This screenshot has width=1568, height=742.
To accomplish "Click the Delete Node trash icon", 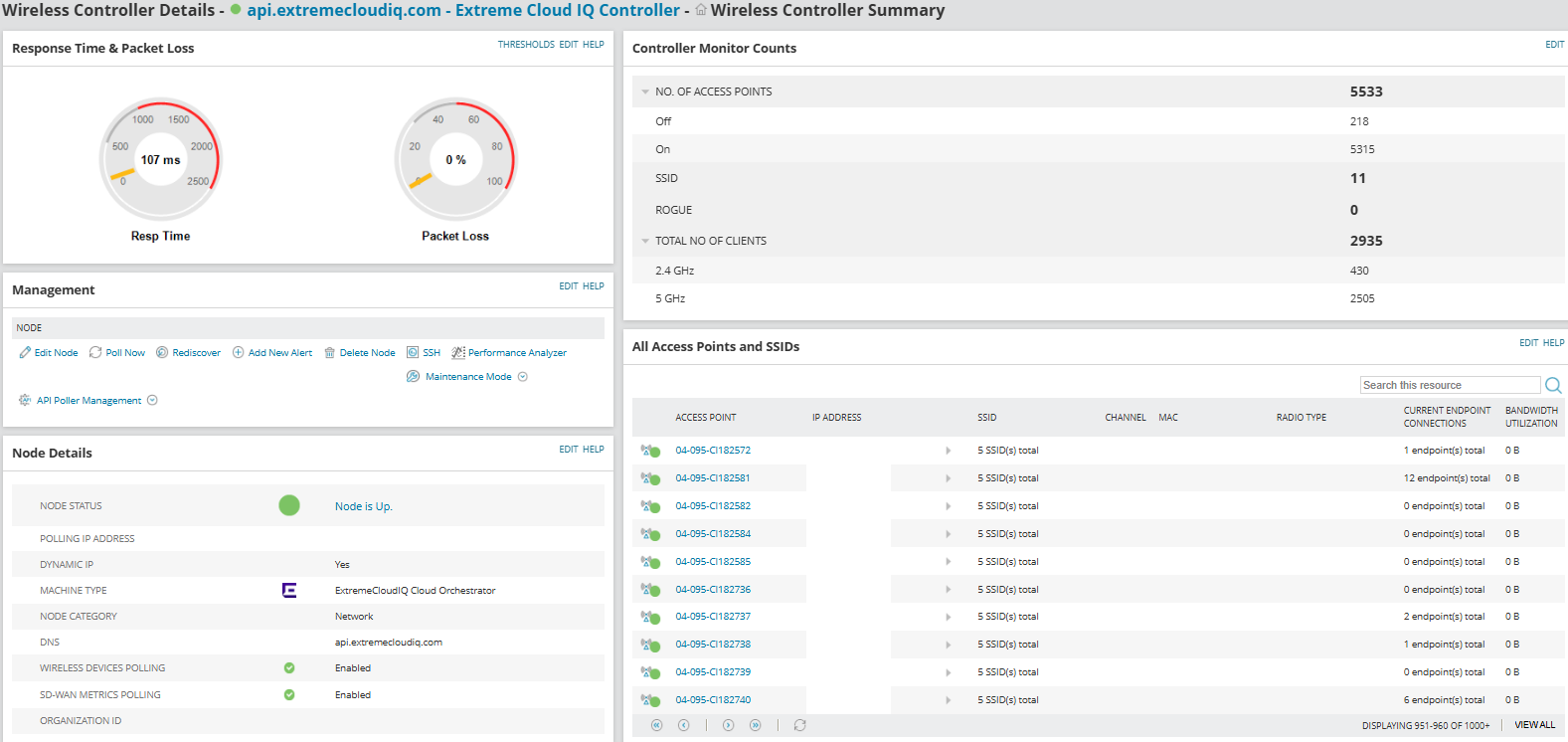I will tap(330, 353).
